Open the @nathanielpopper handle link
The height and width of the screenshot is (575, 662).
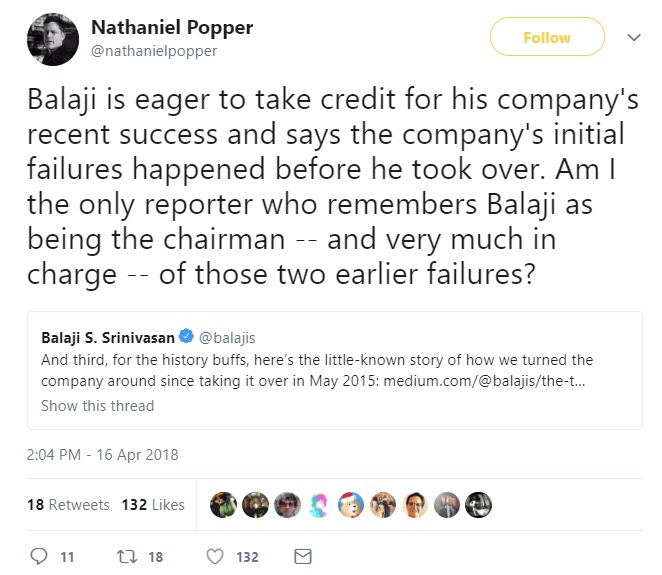click(x=154, y=51)
